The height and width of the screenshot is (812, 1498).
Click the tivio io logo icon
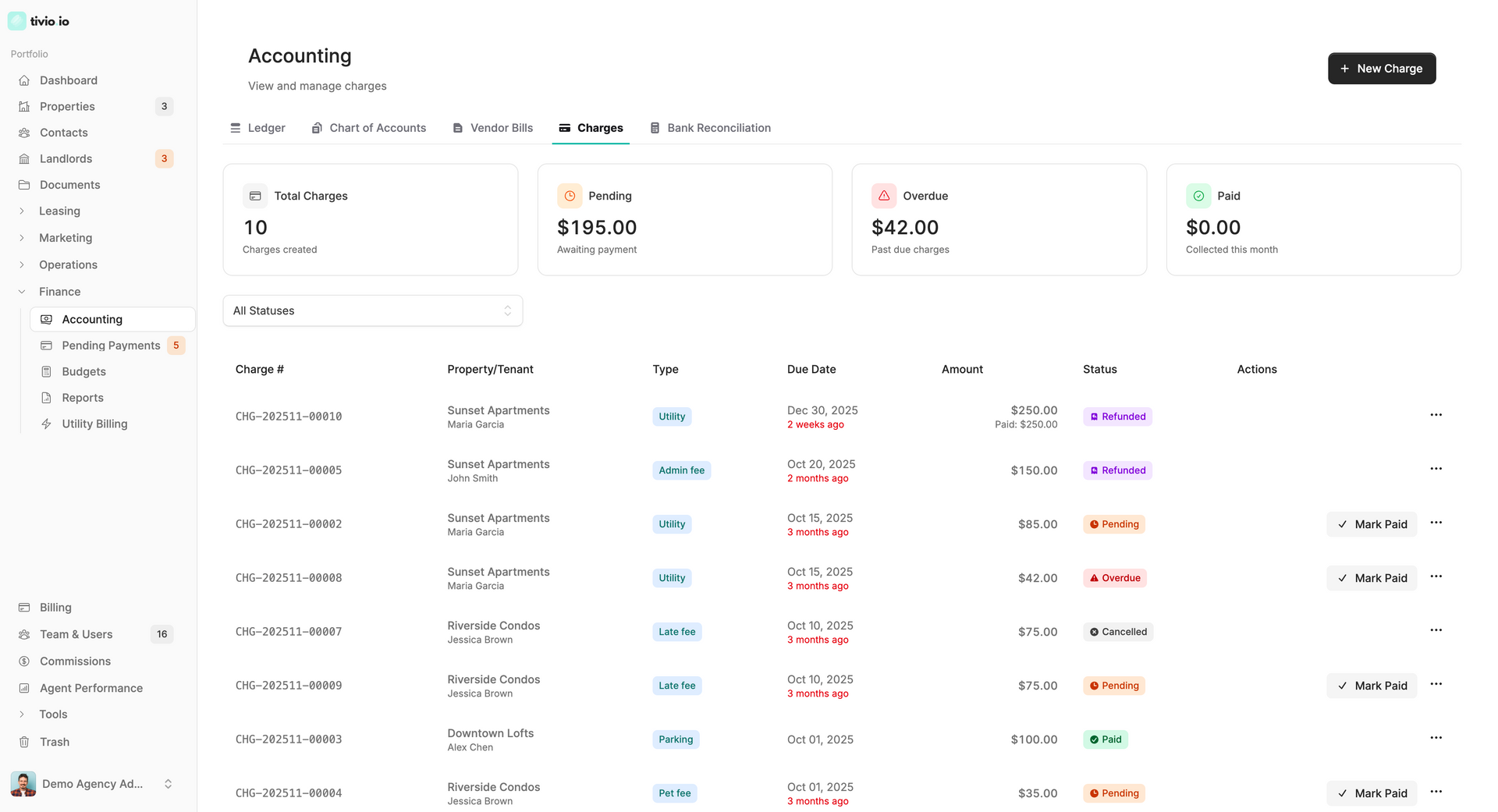click(16, 21)
